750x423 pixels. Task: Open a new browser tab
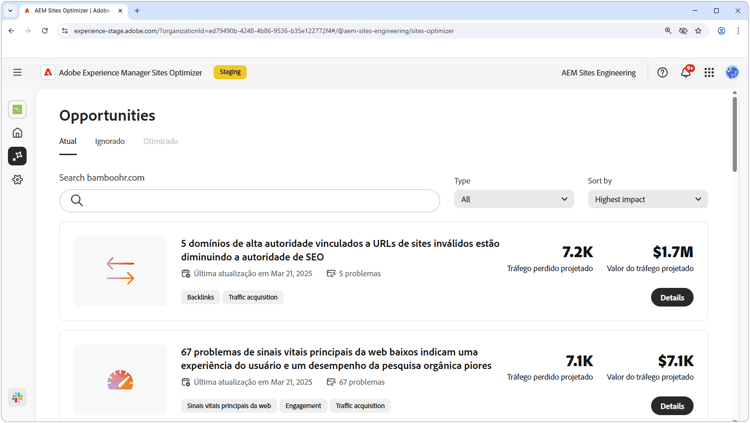(x=137, y=11)
